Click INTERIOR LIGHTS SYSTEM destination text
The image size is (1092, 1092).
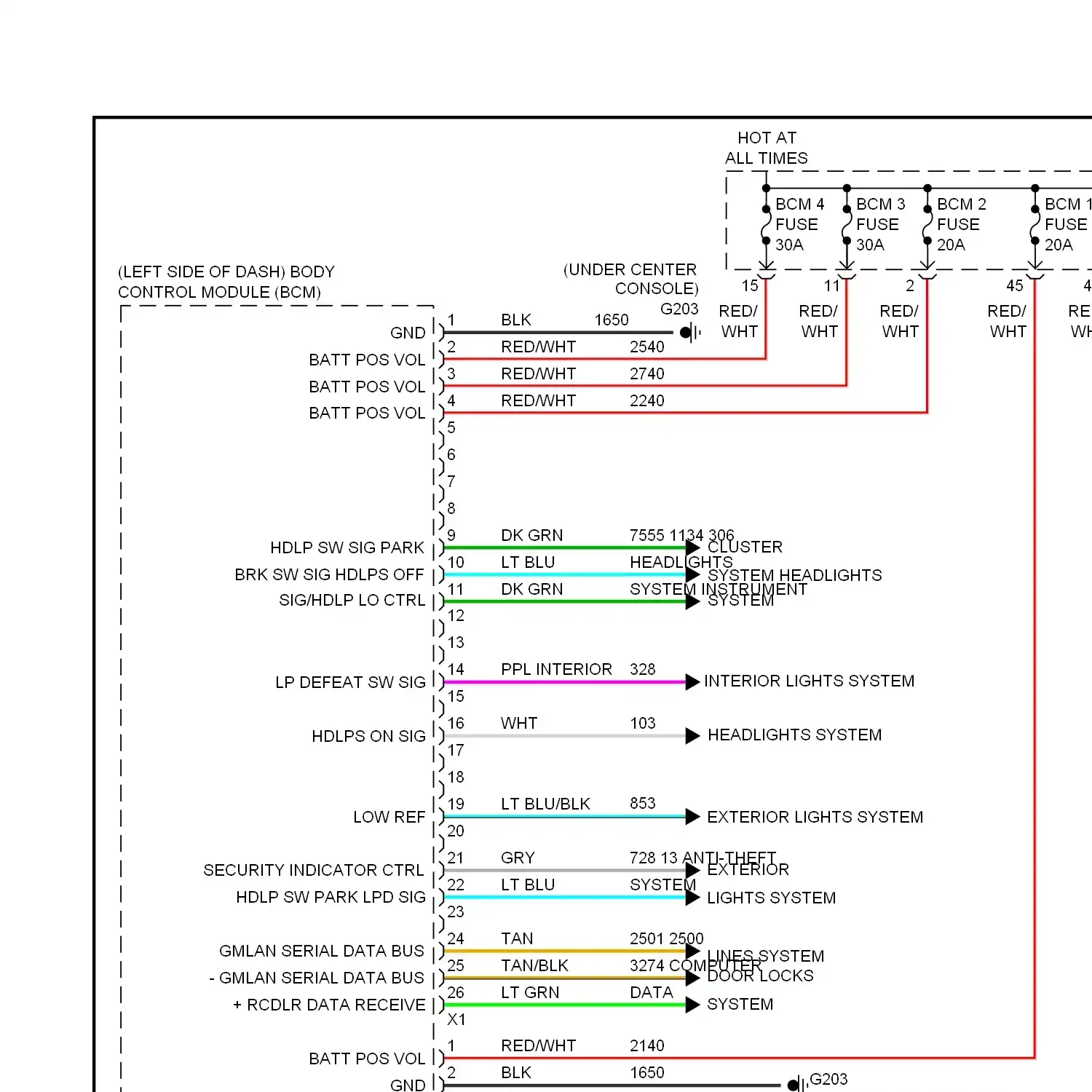coord(809,681)
